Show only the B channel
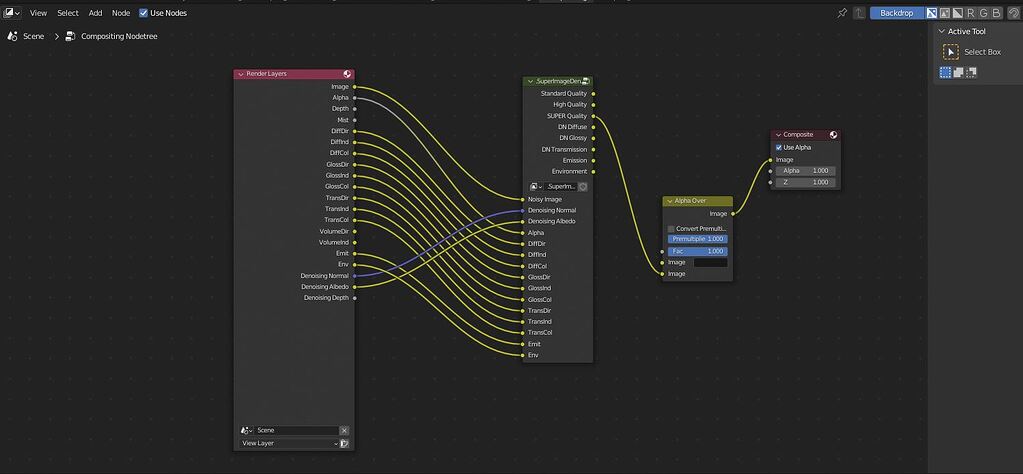Image resolution: width=1023 pixels, height=474 pixels. 996,13
